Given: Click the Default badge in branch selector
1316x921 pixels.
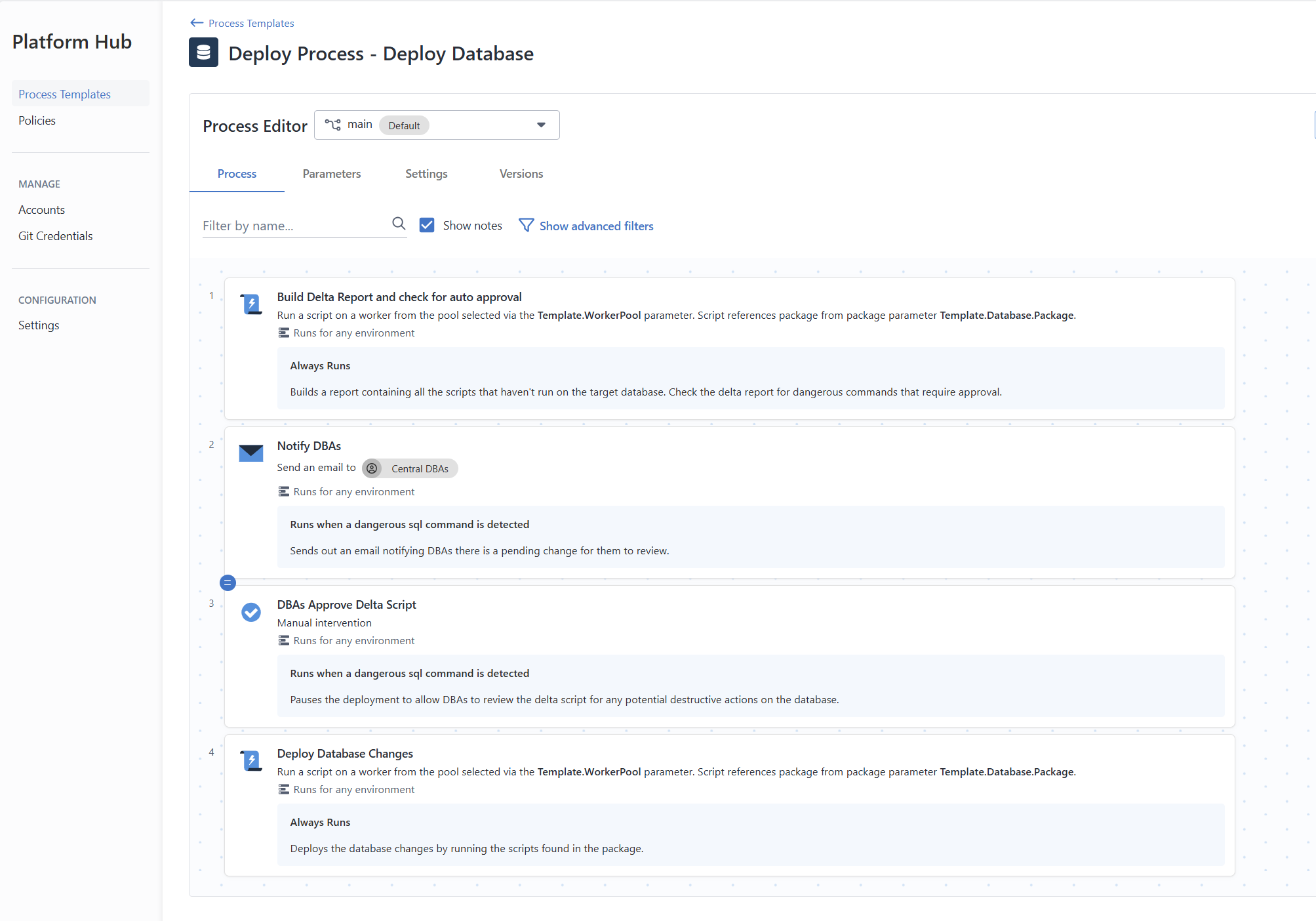Looking at the screenshot, I should 404,125.
